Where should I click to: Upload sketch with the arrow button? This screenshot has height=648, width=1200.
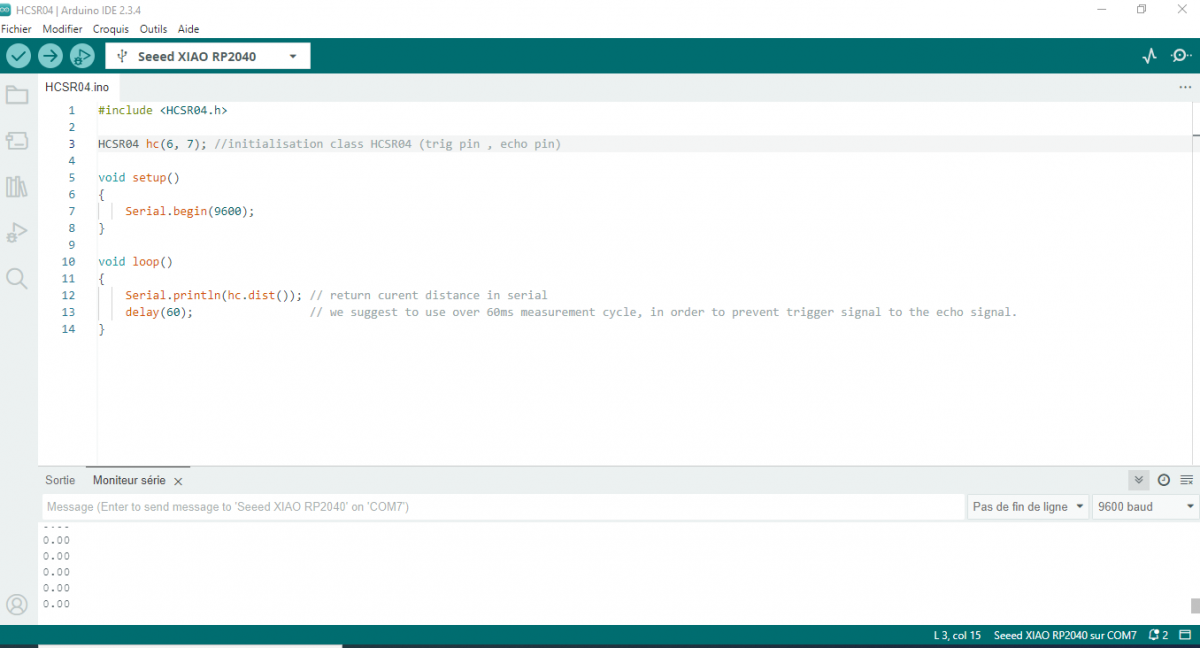pyautogui.click(x=50, y=56)
